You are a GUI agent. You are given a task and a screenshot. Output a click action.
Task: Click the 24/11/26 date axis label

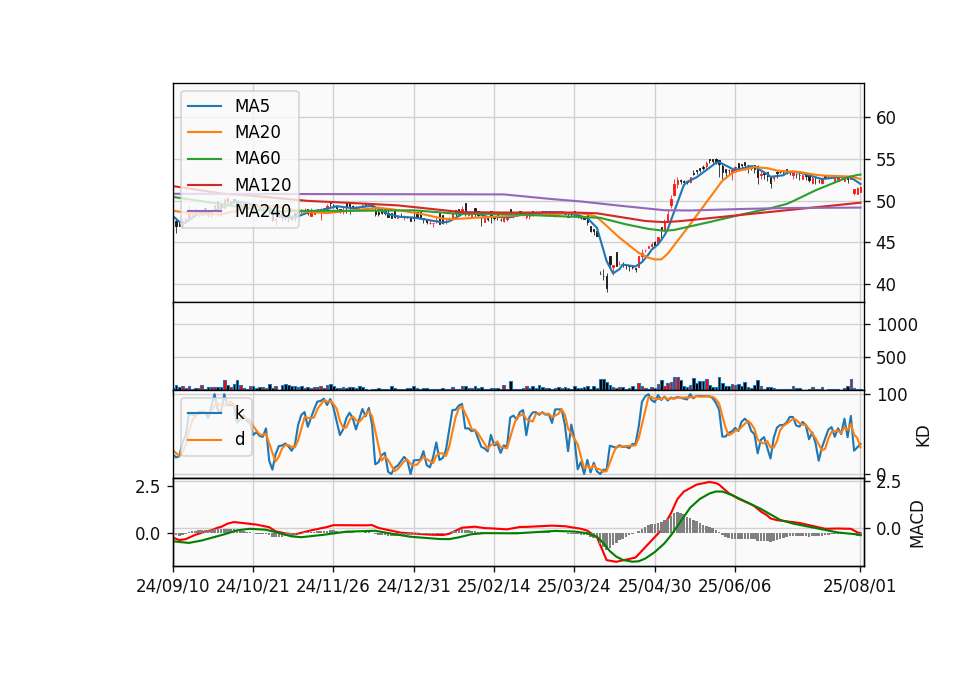(333, 586)
